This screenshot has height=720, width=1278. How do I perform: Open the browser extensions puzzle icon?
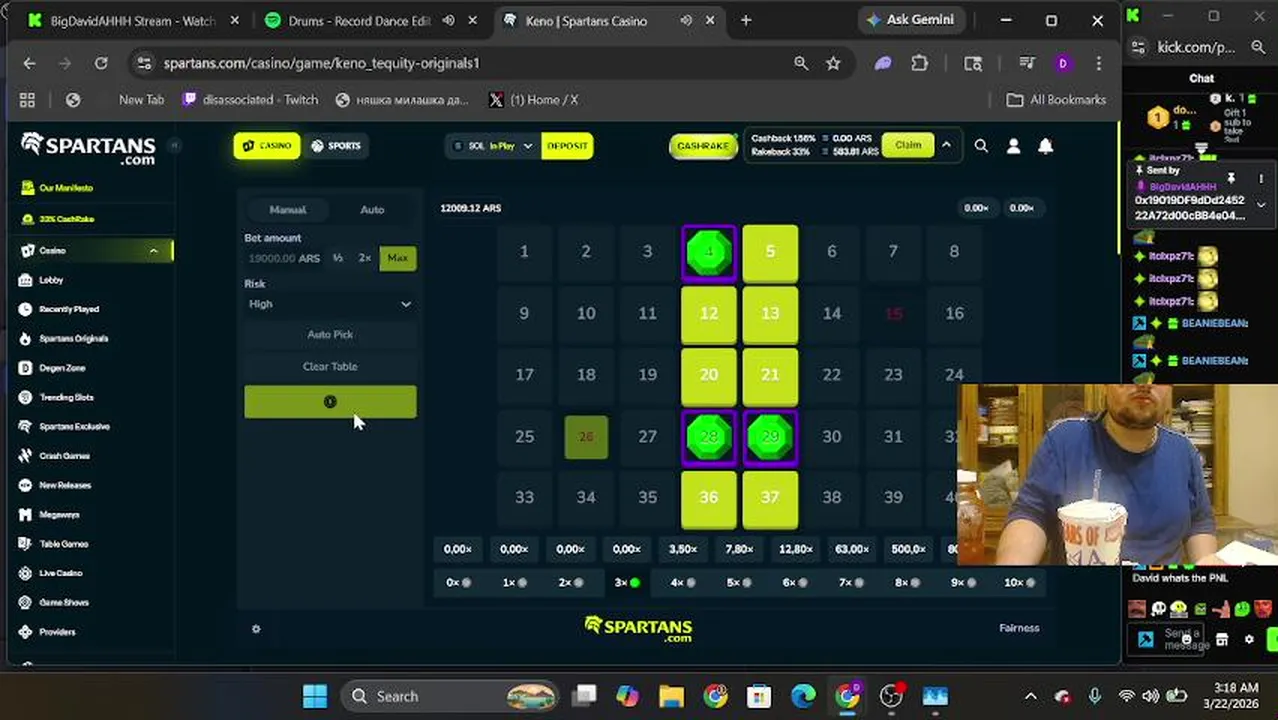point(920,63)
